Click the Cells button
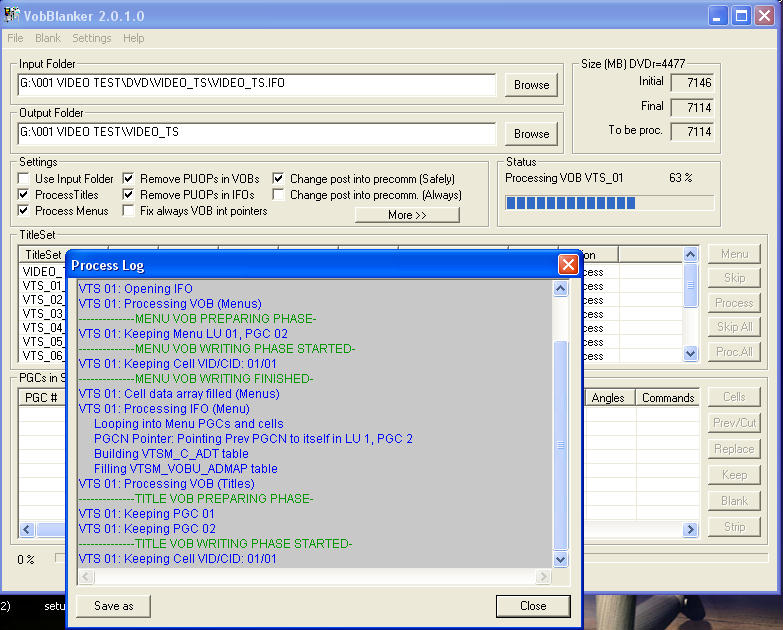Viewport: 783px width, 630px height. 734,397
